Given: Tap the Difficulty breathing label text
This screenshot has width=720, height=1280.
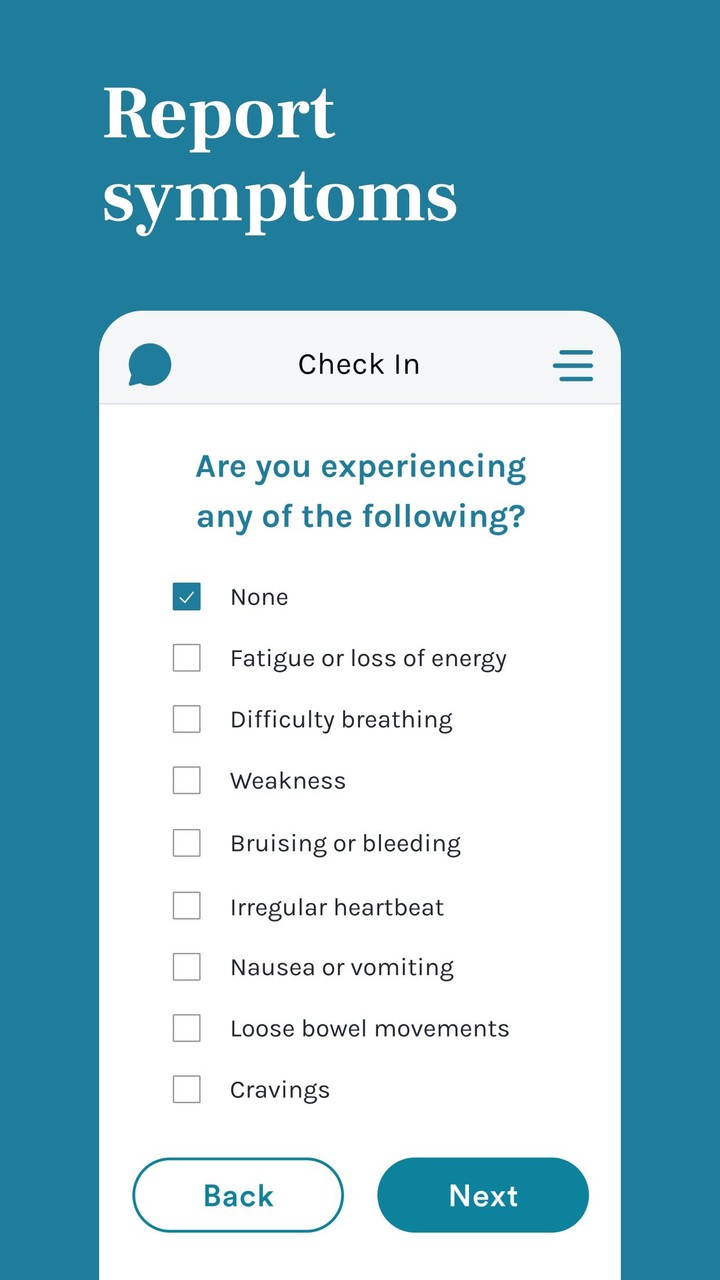Looking at the screenshot, I should [341, 720].
